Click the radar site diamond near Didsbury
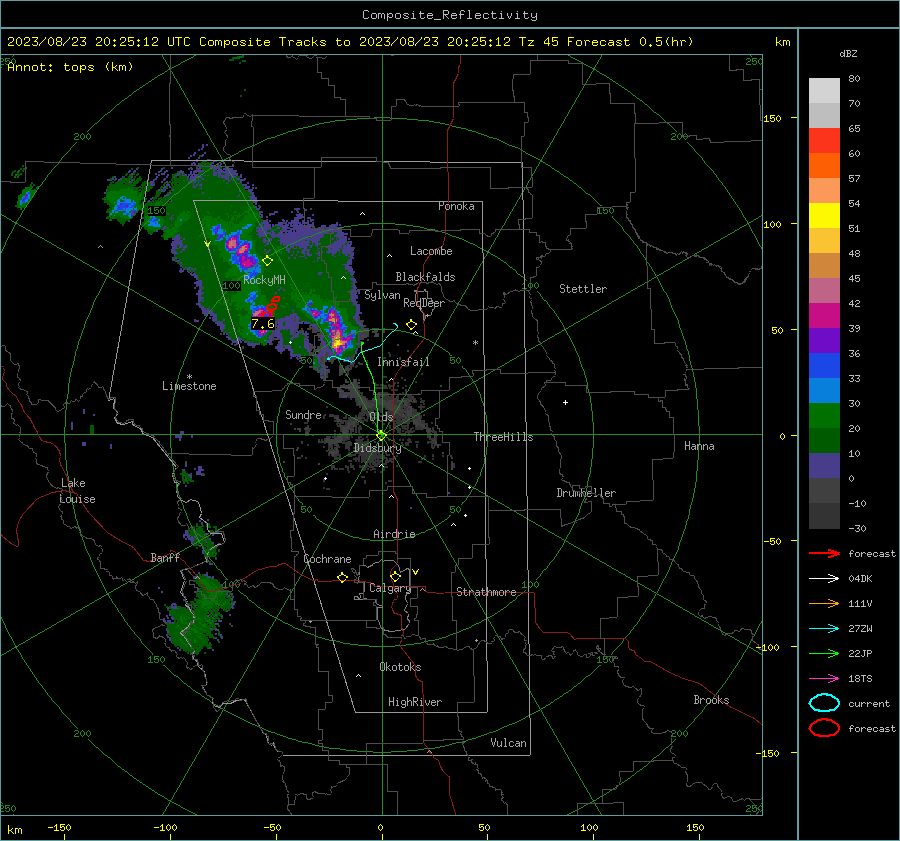The width and height of the screenshot is (900, 841). pos(381,436)
